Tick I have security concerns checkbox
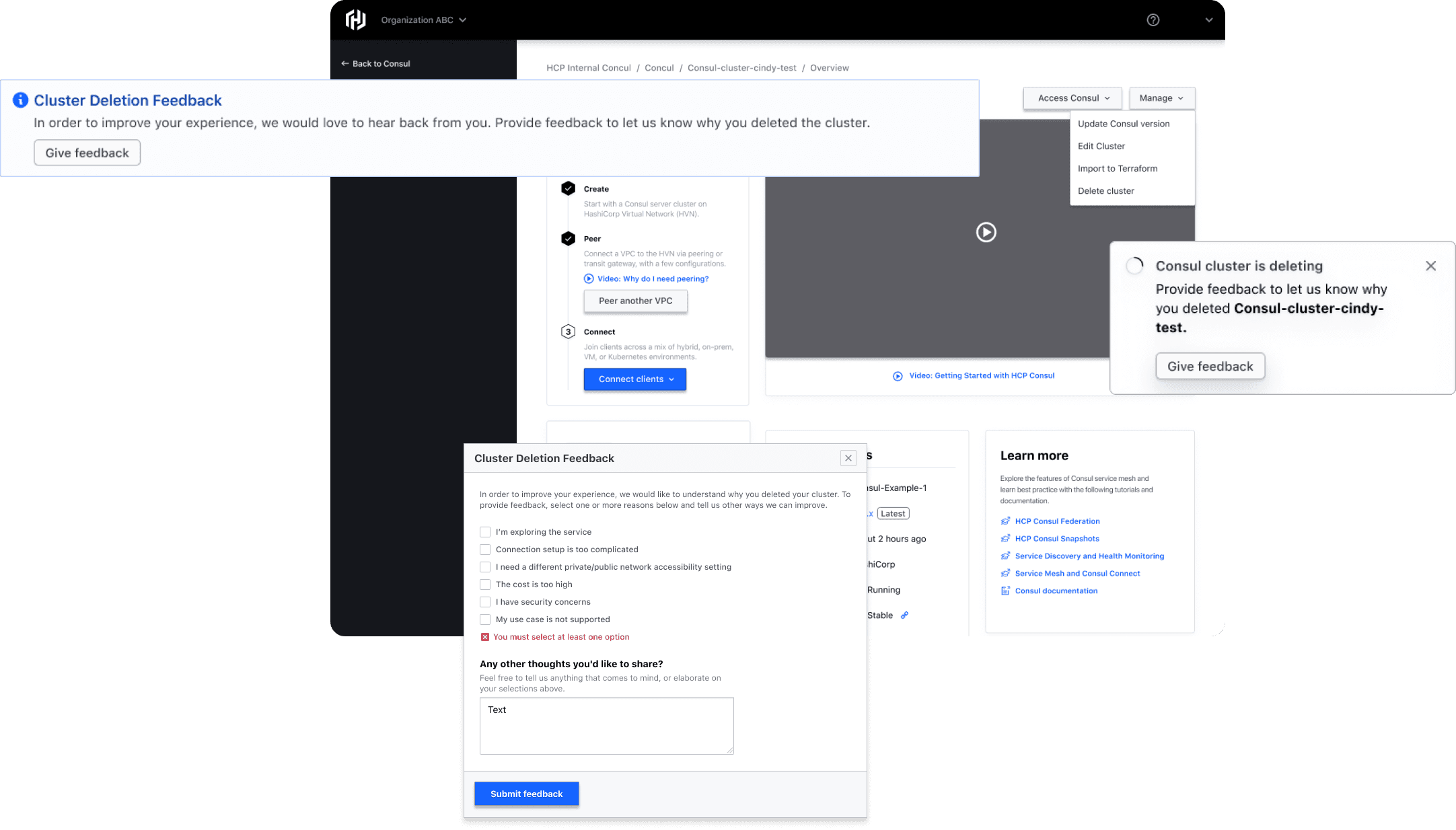 [x=485, y=602]
